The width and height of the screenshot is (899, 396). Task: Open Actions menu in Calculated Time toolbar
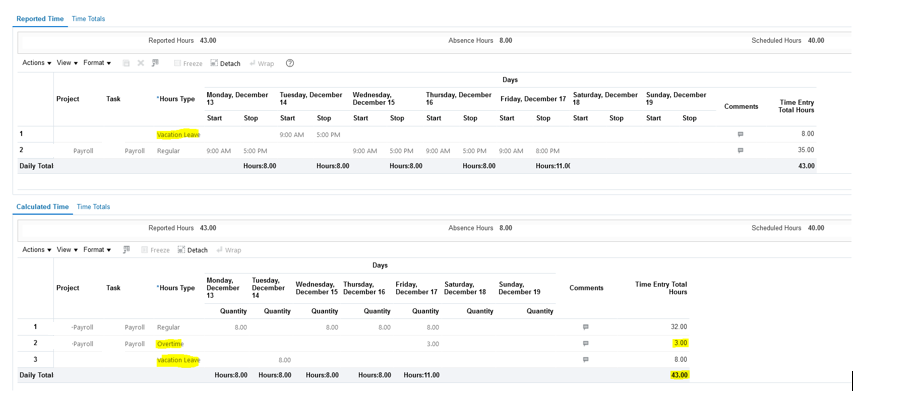pos(37,250)
